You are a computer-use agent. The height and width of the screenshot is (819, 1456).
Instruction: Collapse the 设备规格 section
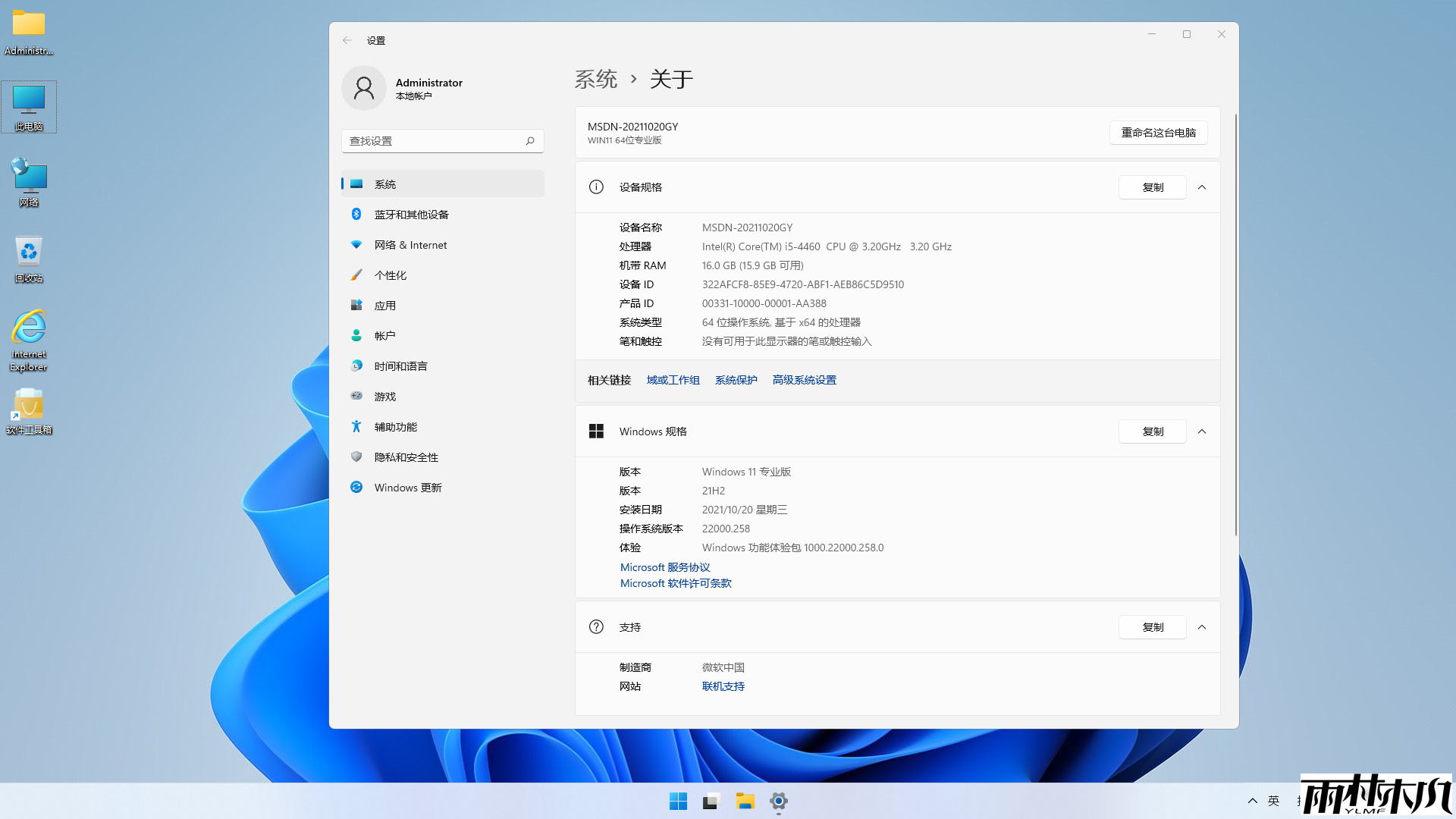[x=1201, y=187]
